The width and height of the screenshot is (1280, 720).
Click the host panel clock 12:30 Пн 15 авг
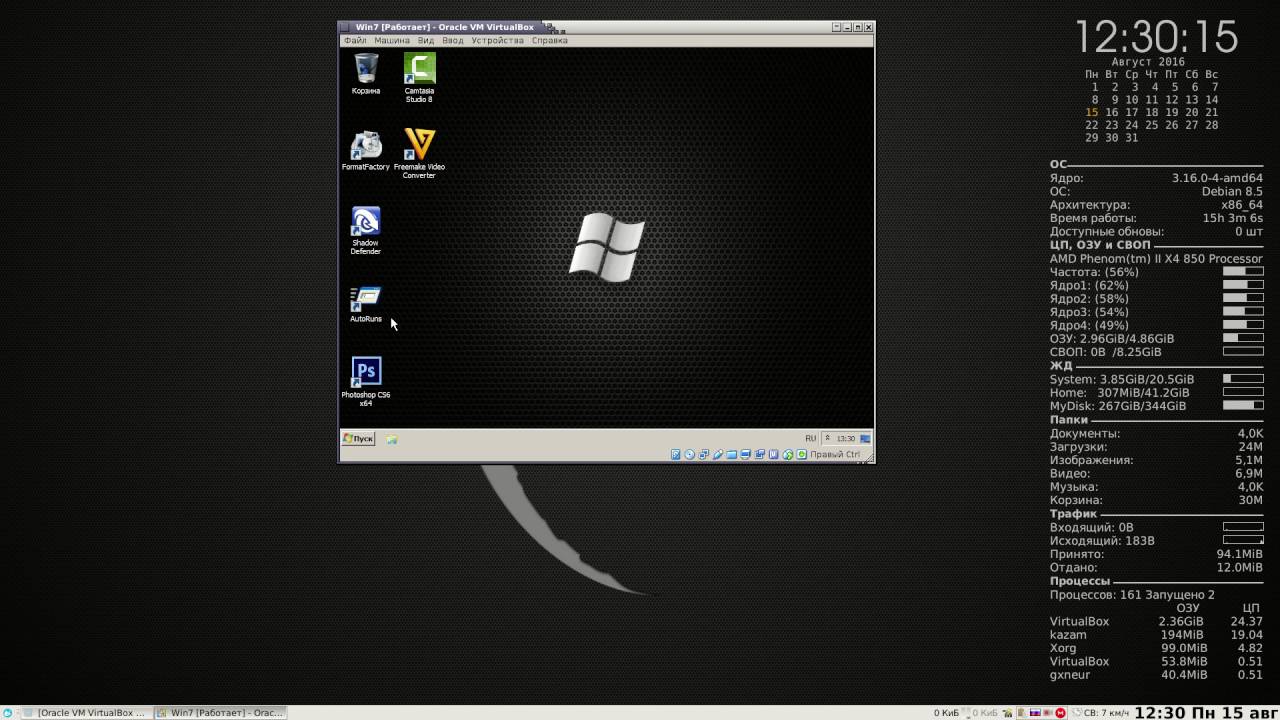point(1206,713)
